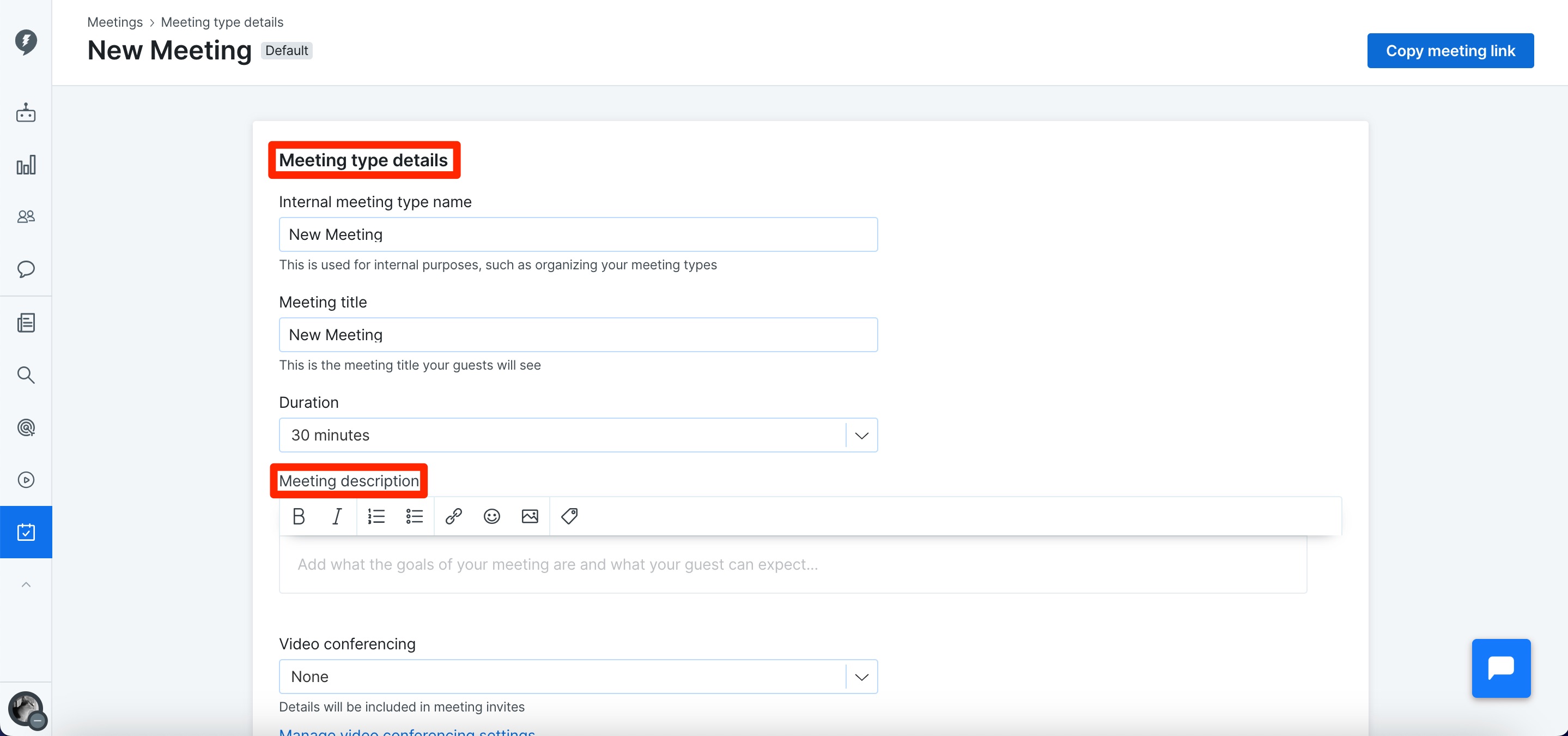
Task: Open the target campaigns icon in sidebar
Action: 26,427
